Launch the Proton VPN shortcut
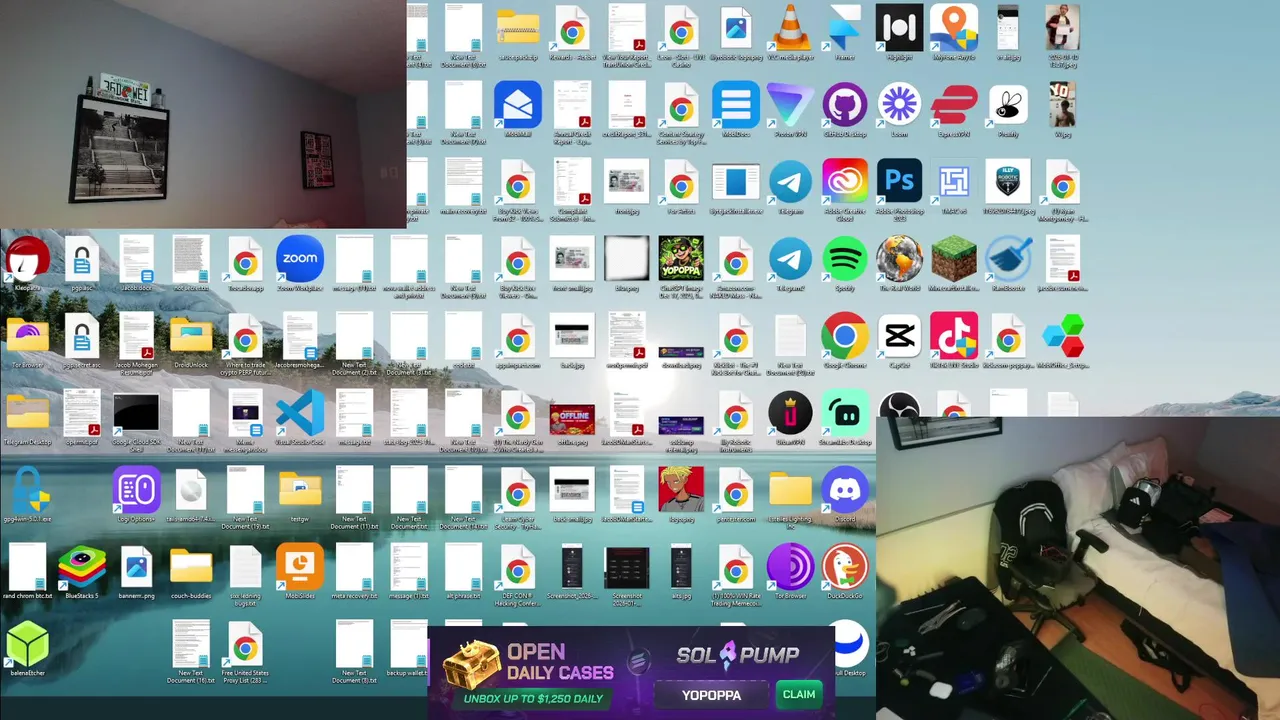Screen dimensions: 1280x720 coord(790,105)
